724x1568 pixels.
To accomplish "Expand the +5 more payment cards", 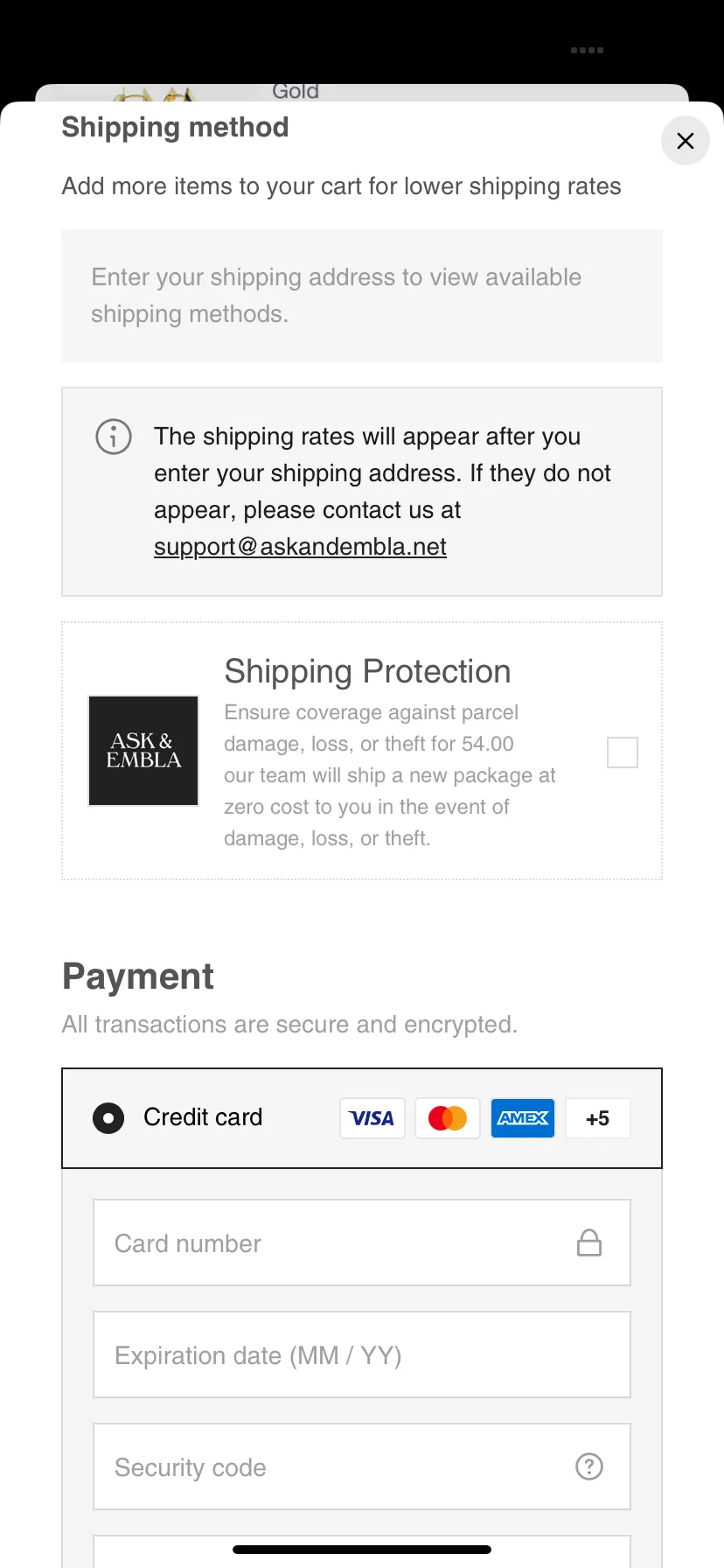I will click(598, 1118).
